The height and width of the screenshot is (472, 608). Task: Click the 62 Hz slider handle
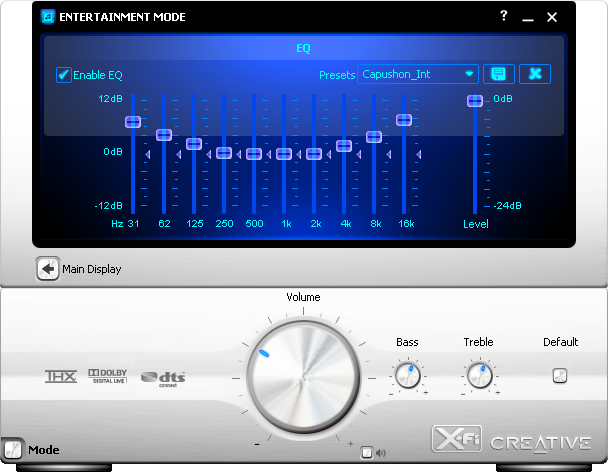pyautogui.click(x=164, y=135)
